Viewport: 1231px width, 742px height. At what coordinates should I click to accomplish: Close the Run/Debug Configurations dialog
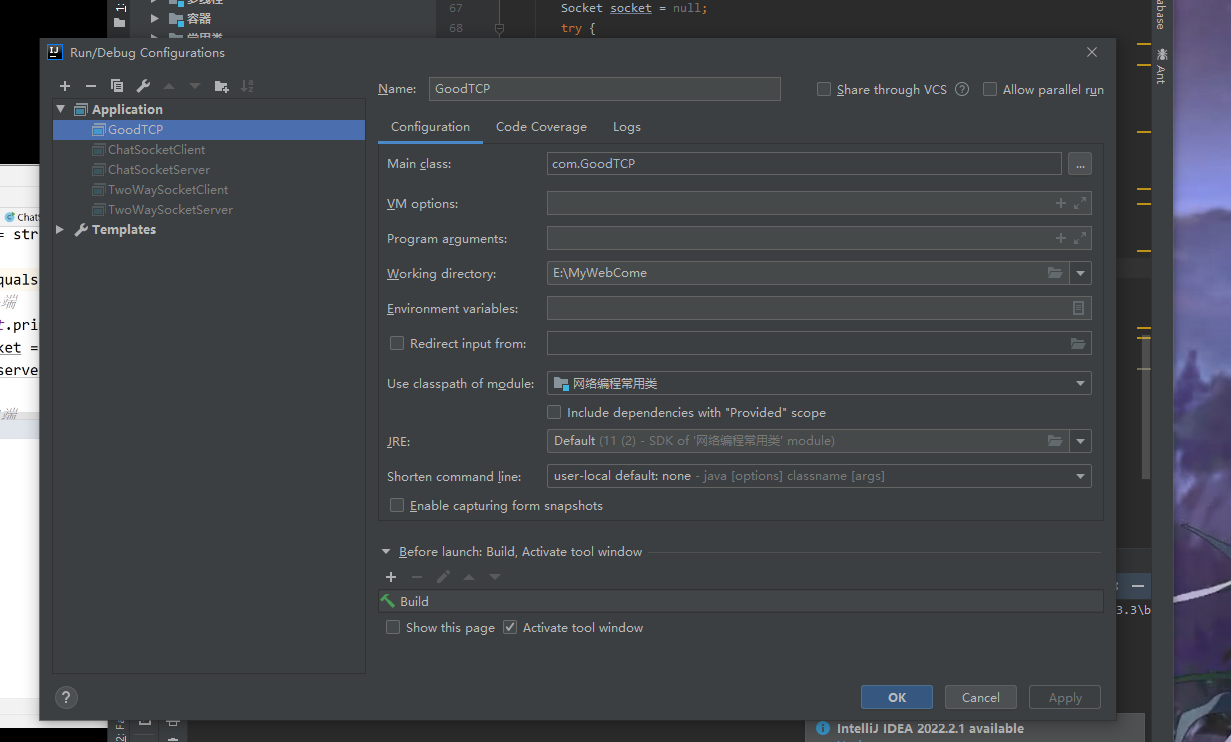(1092, 52)
